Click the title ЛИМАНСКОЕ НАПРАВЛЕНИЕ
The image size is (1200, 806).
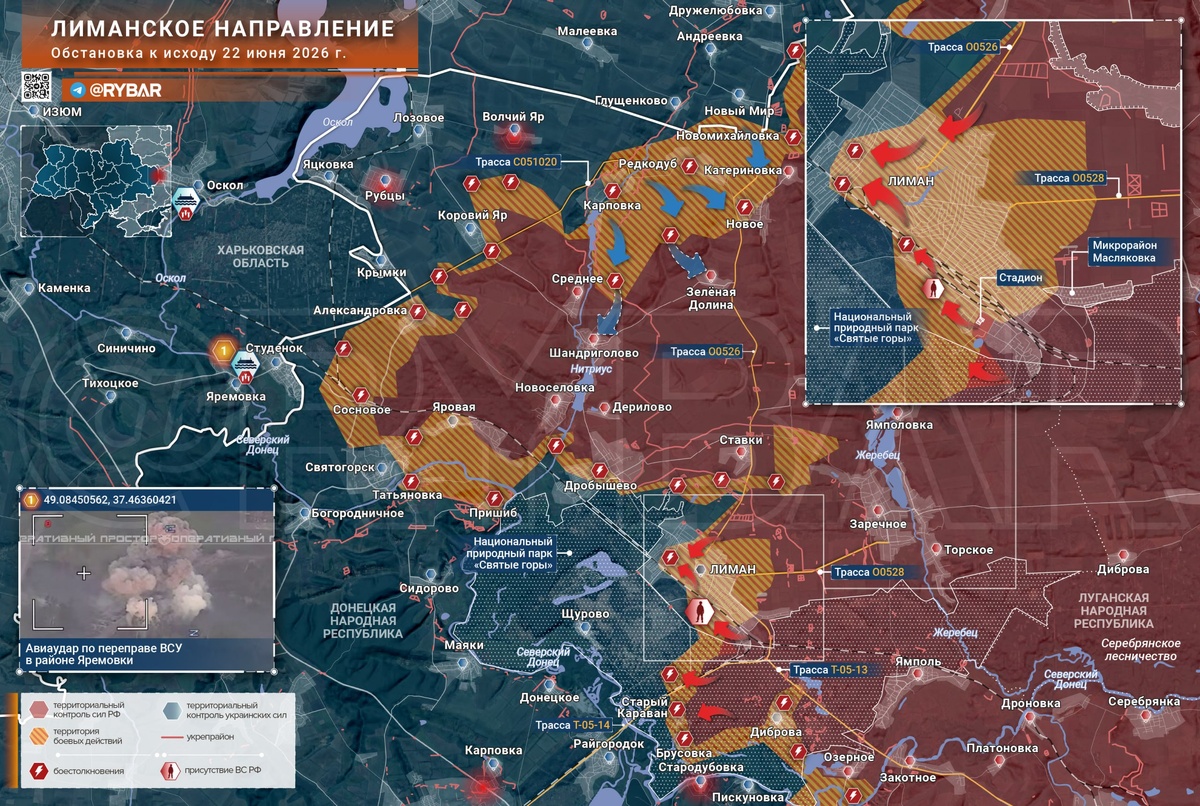pyautogui.click(x=221, y=29)
